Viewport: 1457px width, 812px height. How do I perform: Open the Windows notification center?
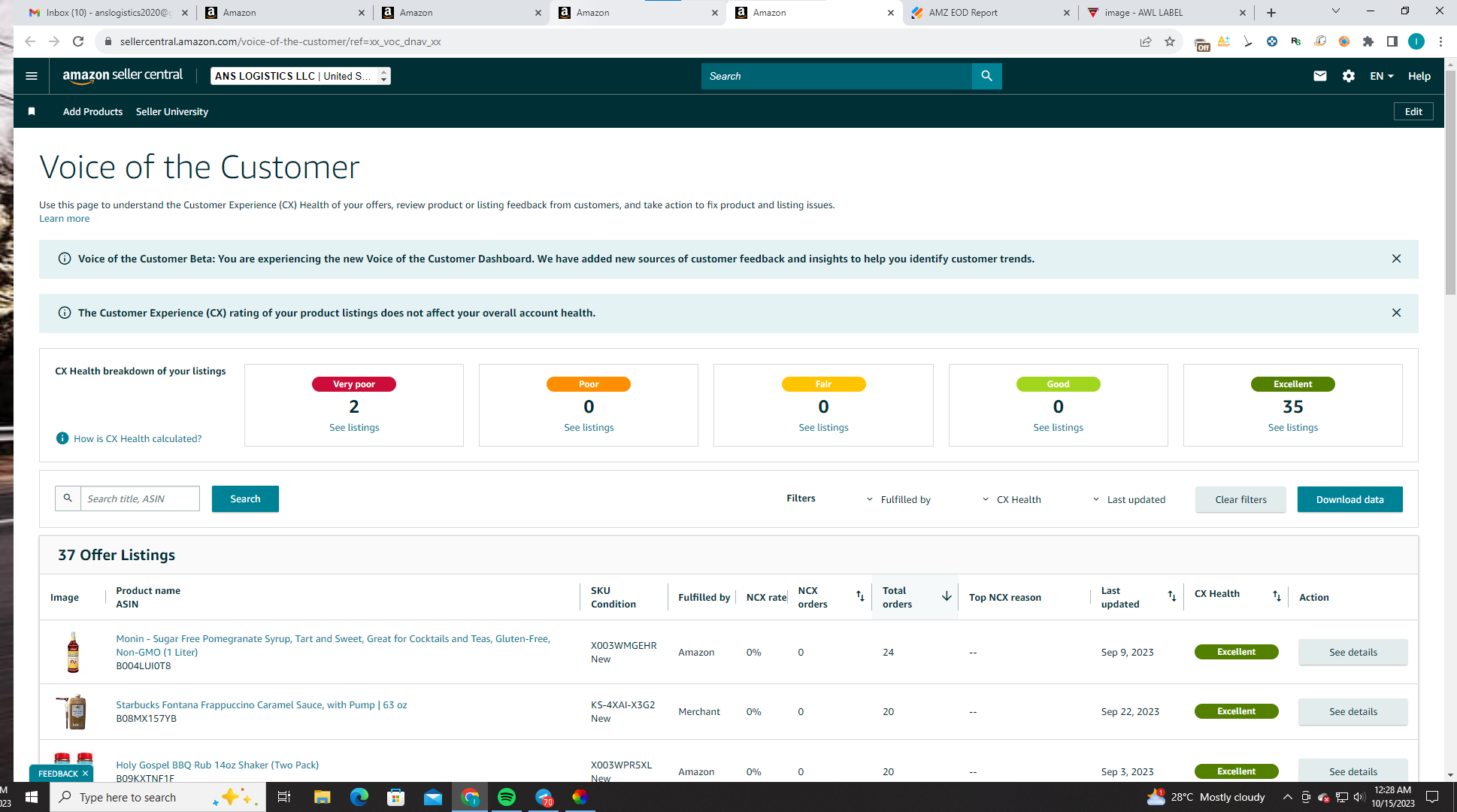tap(1433, 797)
